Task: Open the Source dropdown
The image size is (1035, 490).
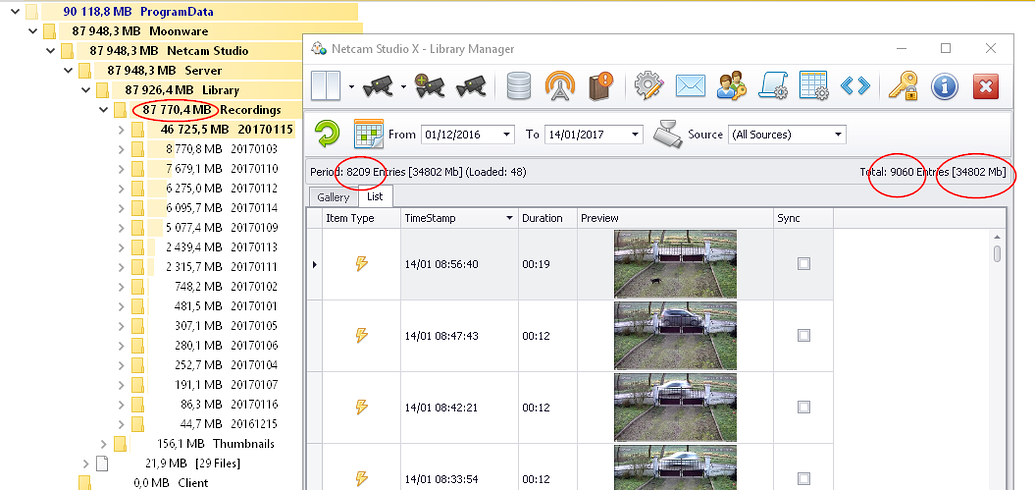Action: [x=837, y=134]
